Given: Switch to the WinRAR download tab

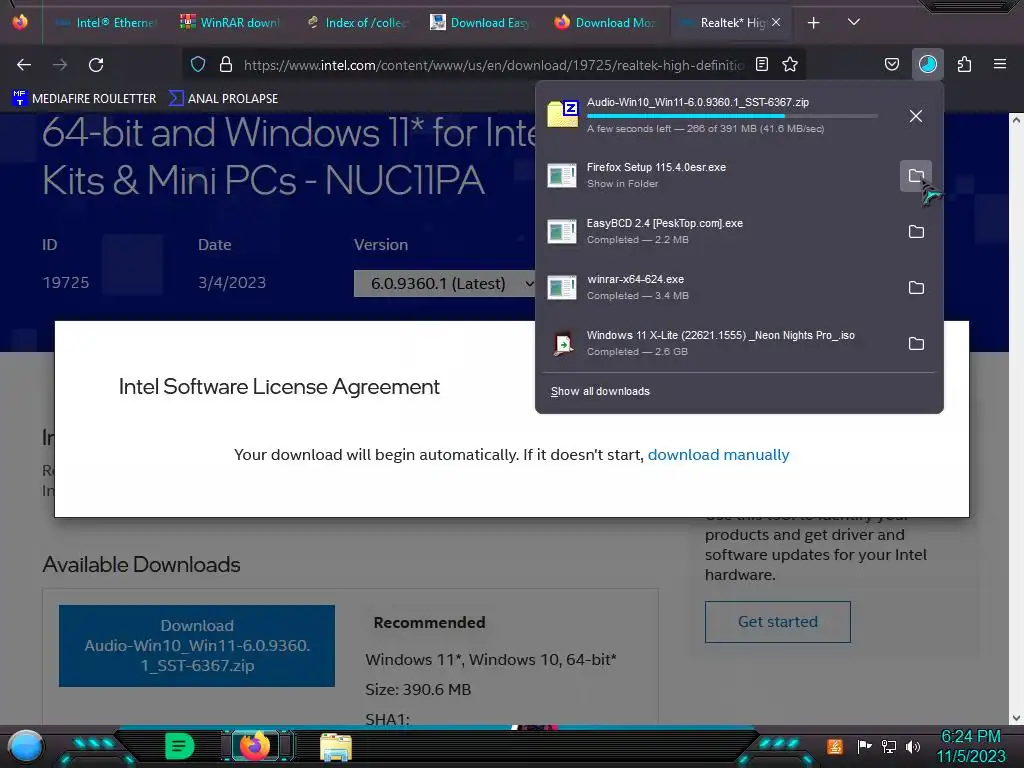Looking at the screenshot, I should tap(230, 22).
